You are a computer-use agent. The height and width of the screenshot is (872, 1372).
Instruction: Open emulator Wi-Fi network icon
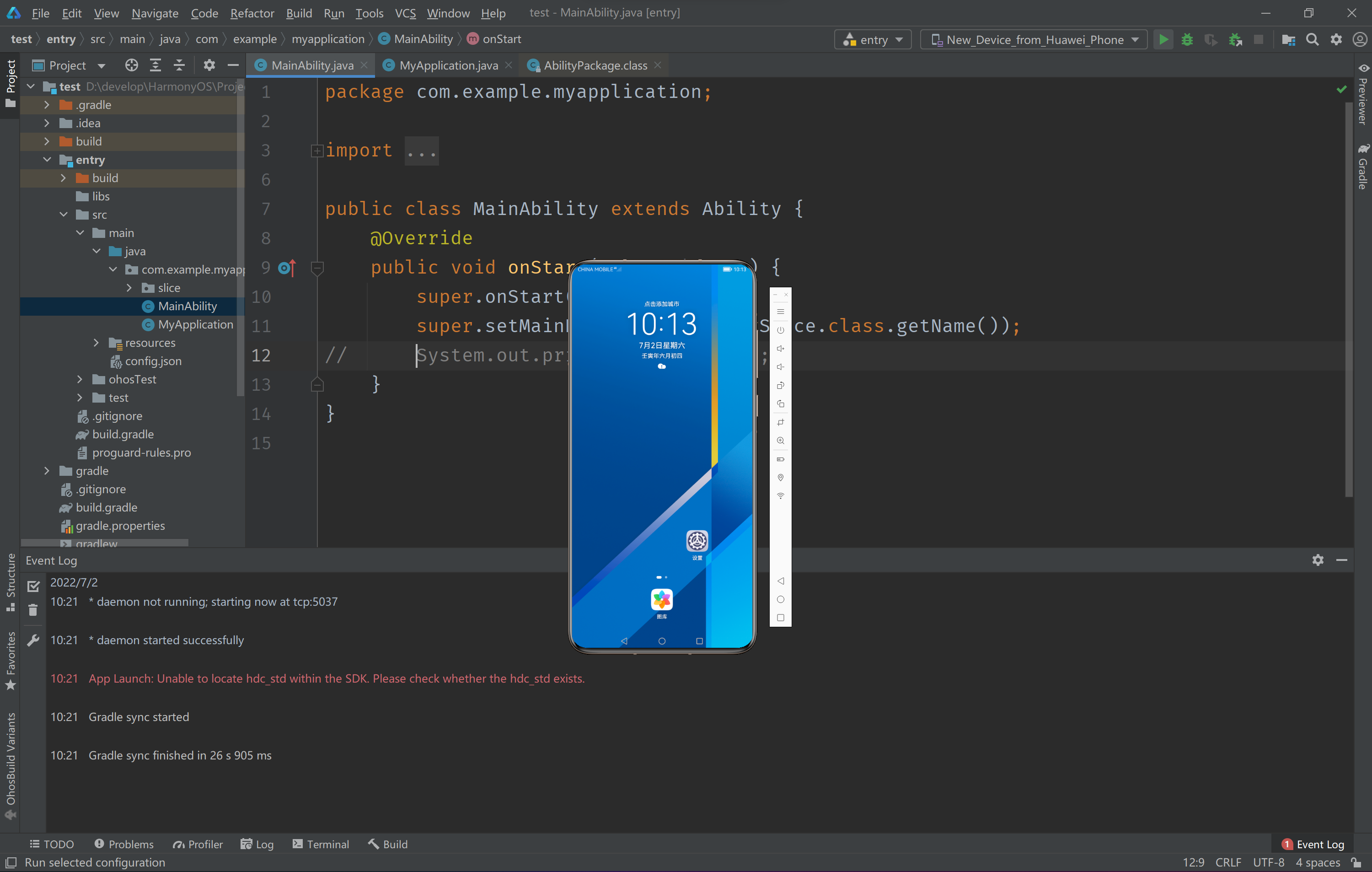pyautogui.click(x=781, y=496)
